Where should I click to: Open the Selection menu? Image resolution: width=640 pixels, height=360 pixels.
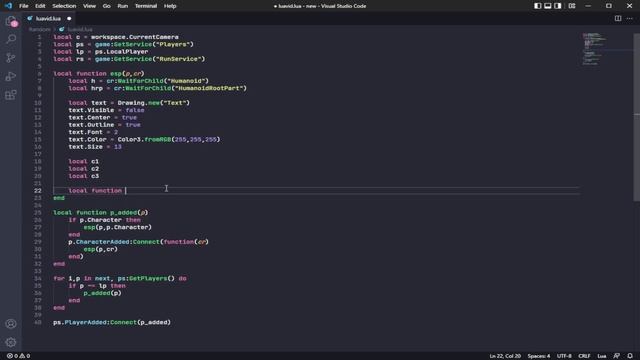click(64, 6)
